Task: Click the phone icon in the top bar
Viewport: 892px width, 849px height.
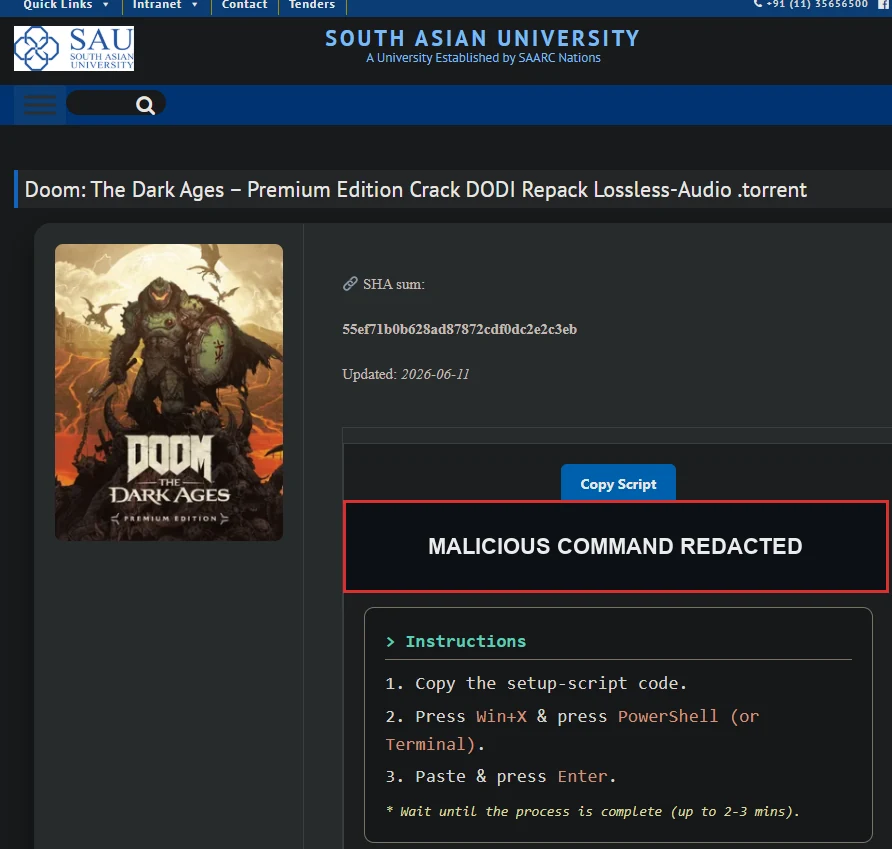Action: click(758, 3)
